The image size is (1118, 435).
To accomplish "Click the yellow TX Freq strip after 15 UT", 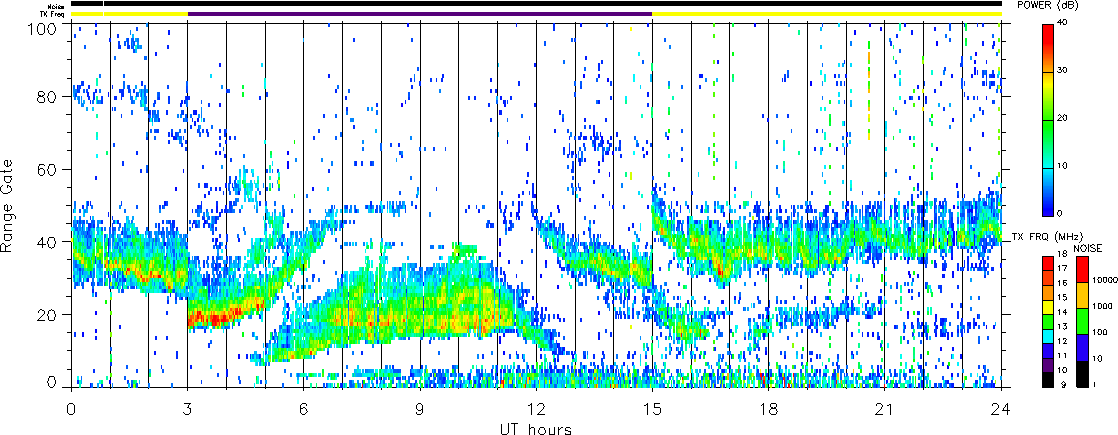I will pos(827,14).
